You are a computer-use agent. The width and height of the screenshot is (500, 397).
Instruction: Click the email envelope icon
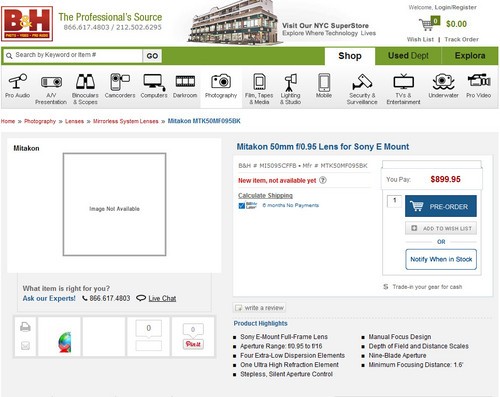click(25, 346)
